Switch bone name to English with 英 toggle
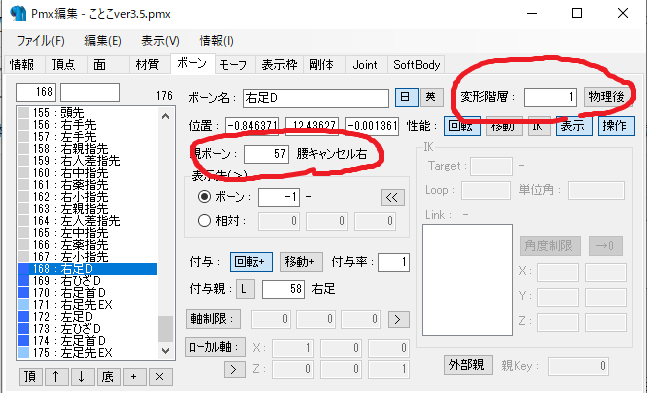The image size is (647, 393). coord(431,97)
